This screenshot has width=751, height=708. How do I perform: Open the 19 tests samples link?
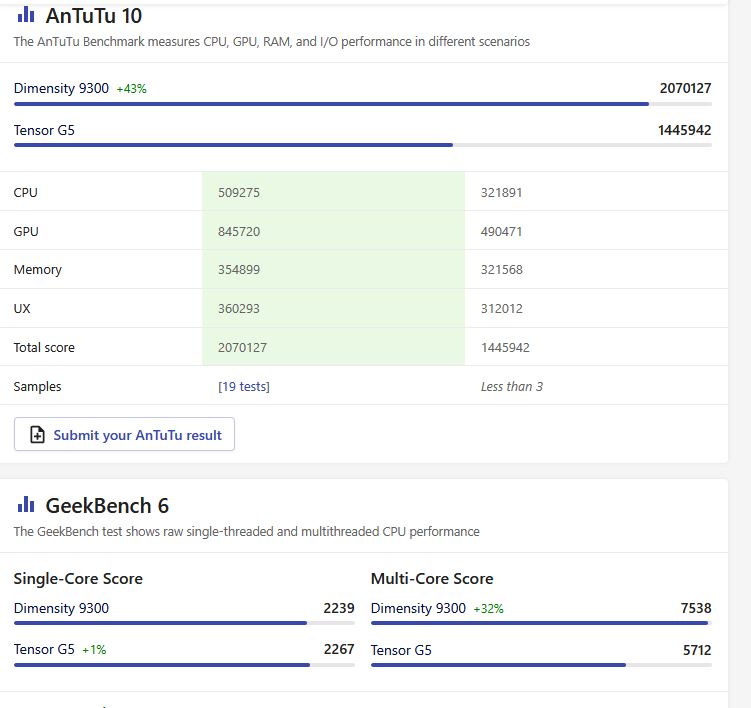pos(244,386)
